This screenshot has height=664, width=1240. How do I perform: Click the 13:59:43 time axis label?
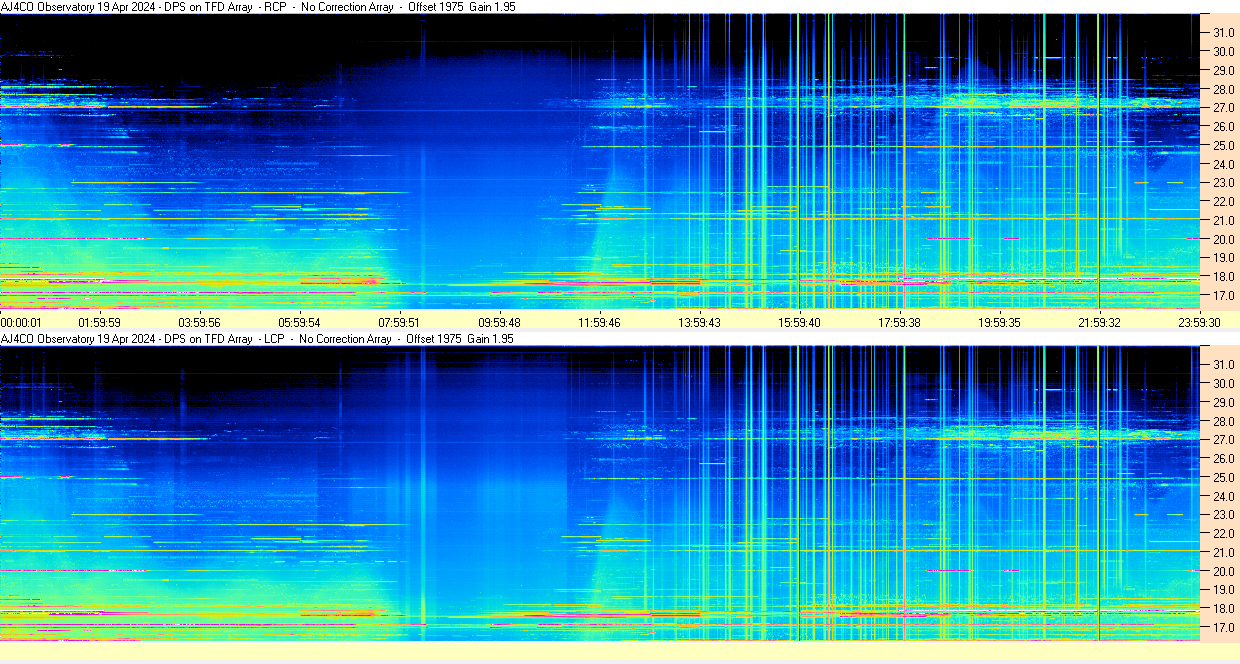coord(699,322)
